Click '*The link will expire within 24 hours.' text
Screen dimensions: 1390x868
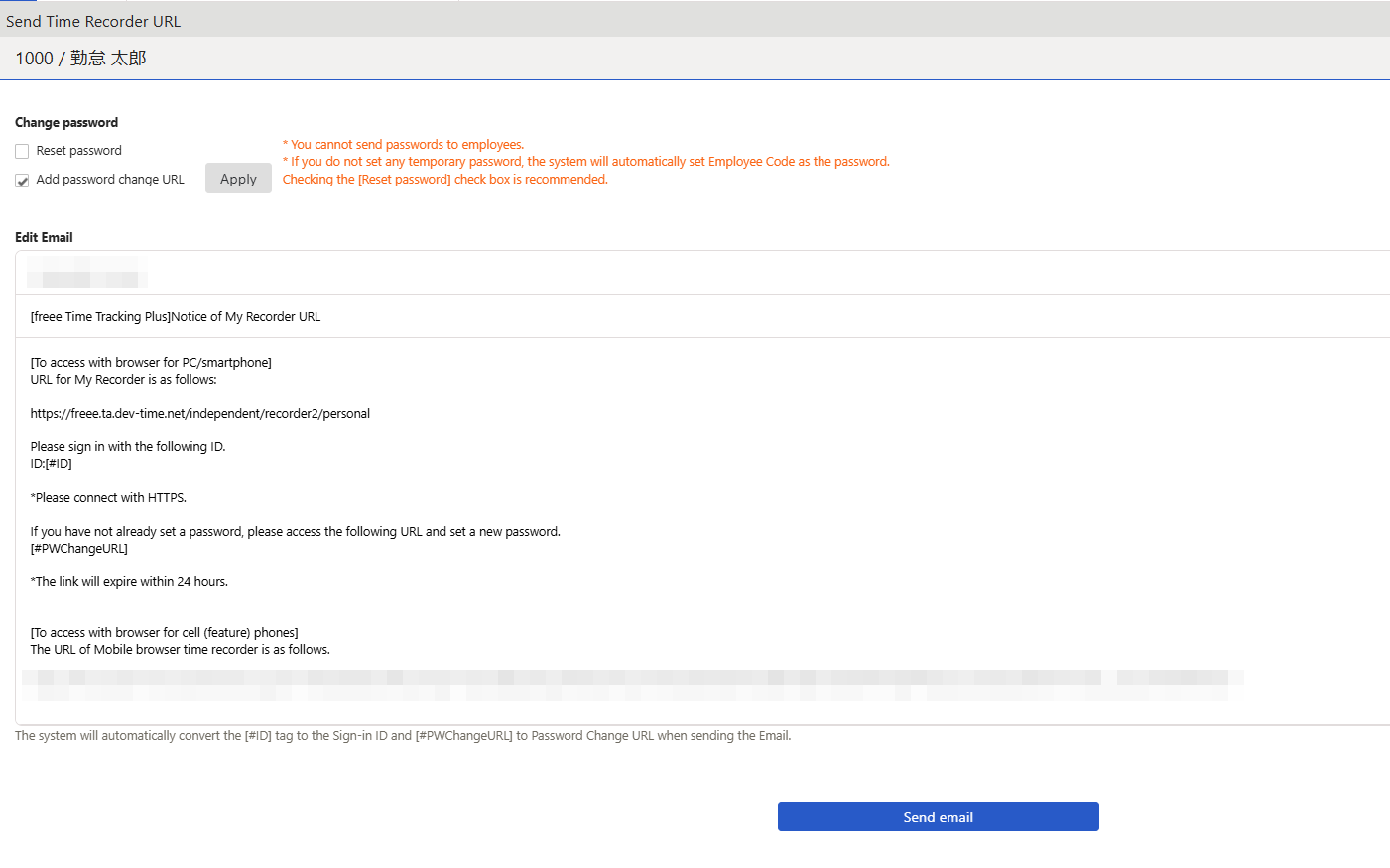coord(129,582)
